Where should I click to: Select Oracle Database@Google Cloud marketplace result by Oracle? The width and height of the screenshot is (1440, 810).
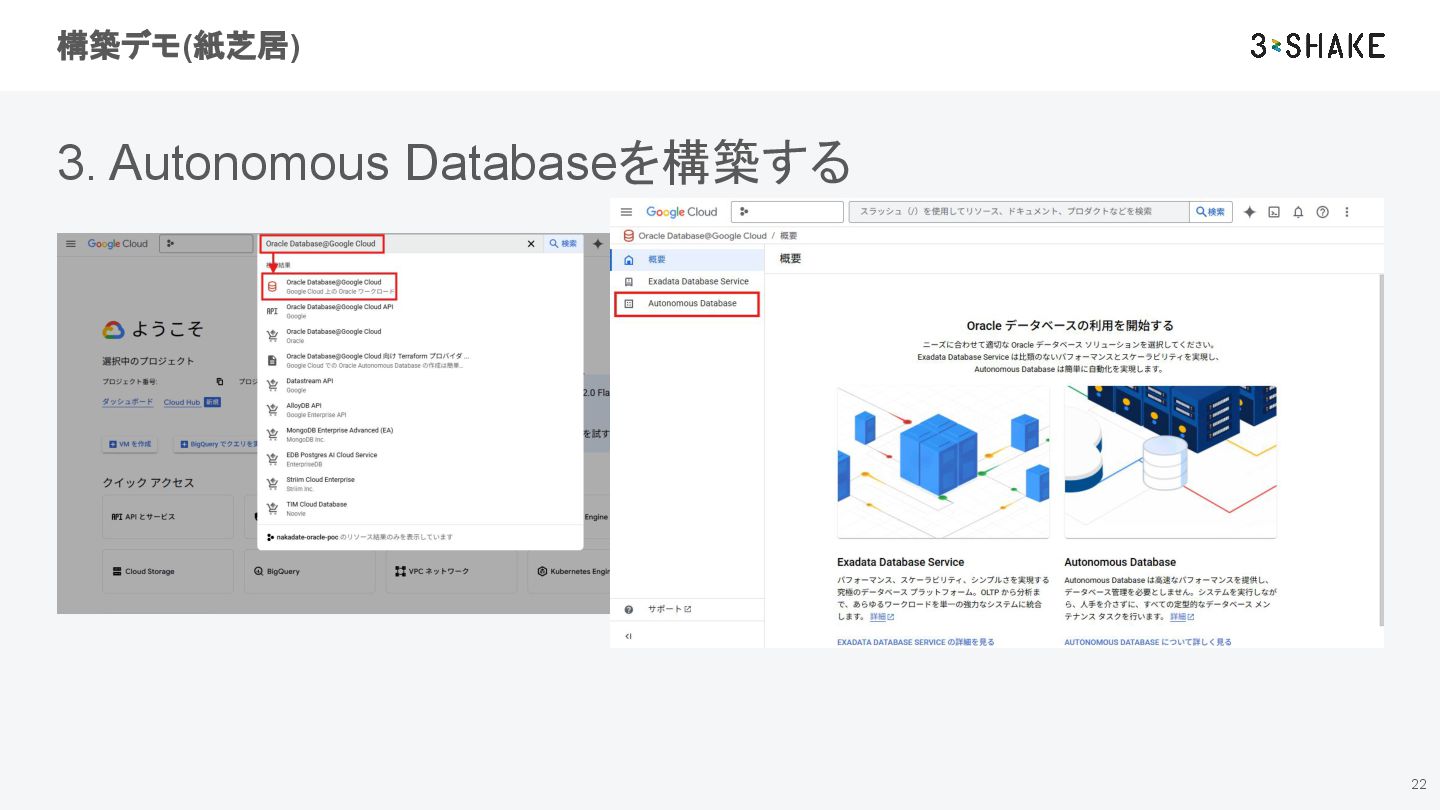pos(420,336)
